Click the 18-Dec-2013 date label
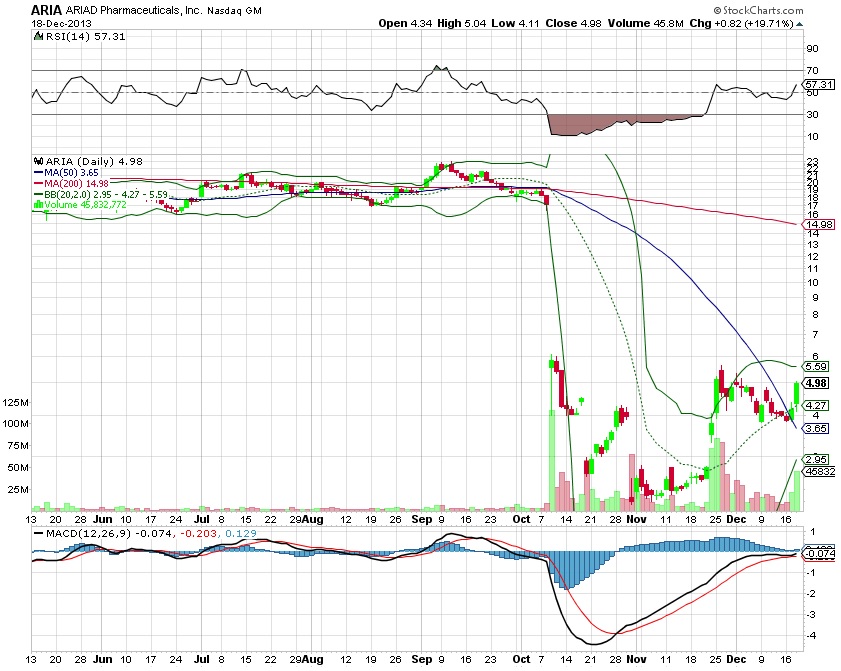This screenshot has width=841, height=671. click(61, 24)
